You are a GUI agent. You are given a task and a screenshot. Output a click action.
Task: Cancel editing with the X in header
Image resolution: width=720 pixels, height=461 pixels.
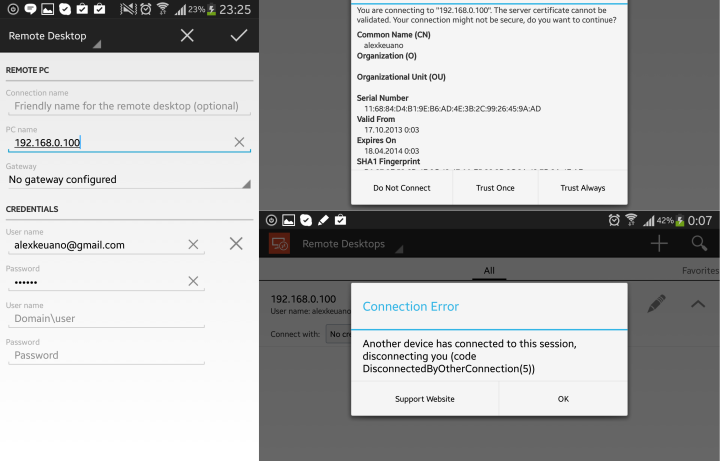click(x=187, y=35)
